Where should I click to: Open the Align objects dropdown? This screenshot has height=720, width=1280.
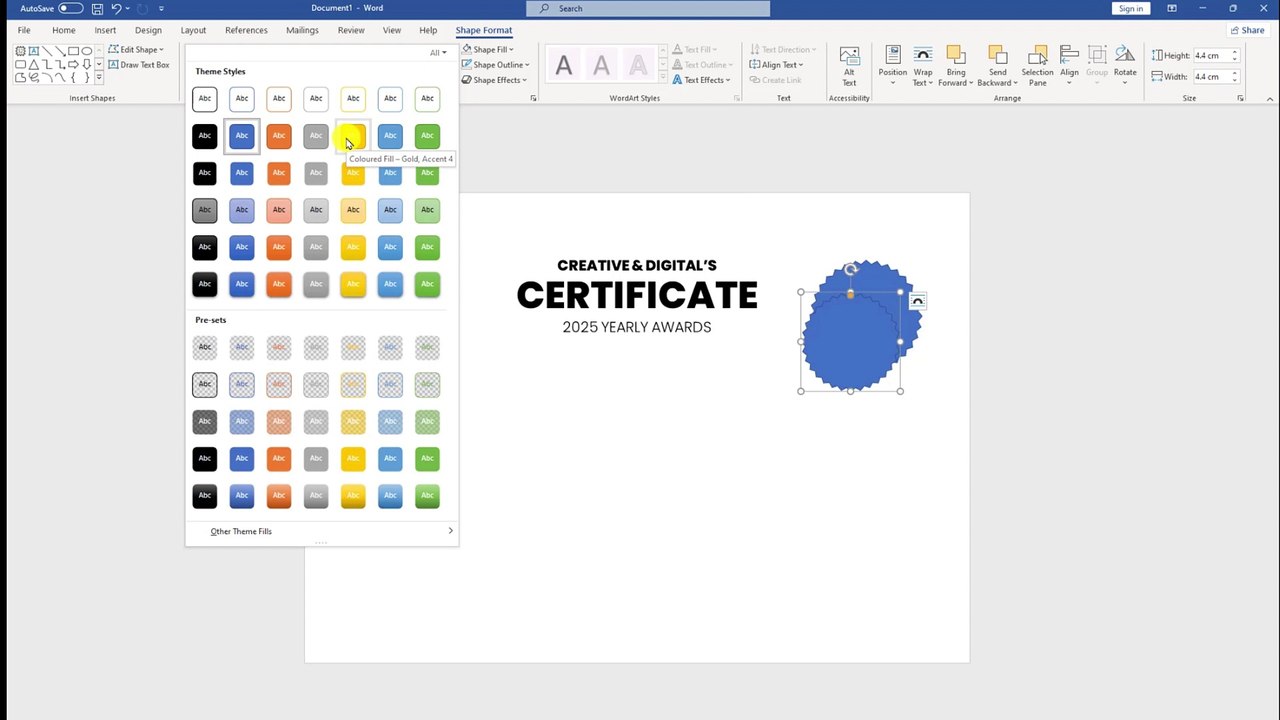pyautogui.click(x=1069, y=67)
